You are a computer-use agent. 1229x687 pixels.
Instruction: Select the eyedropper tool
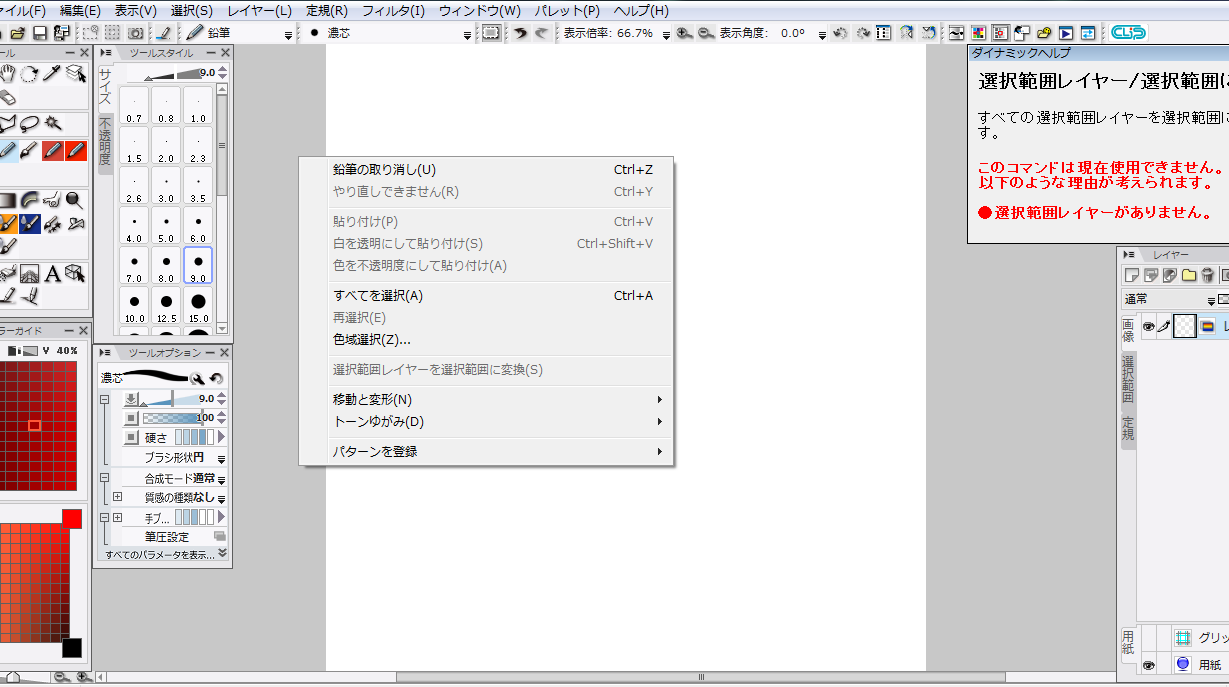coord(54,74)
